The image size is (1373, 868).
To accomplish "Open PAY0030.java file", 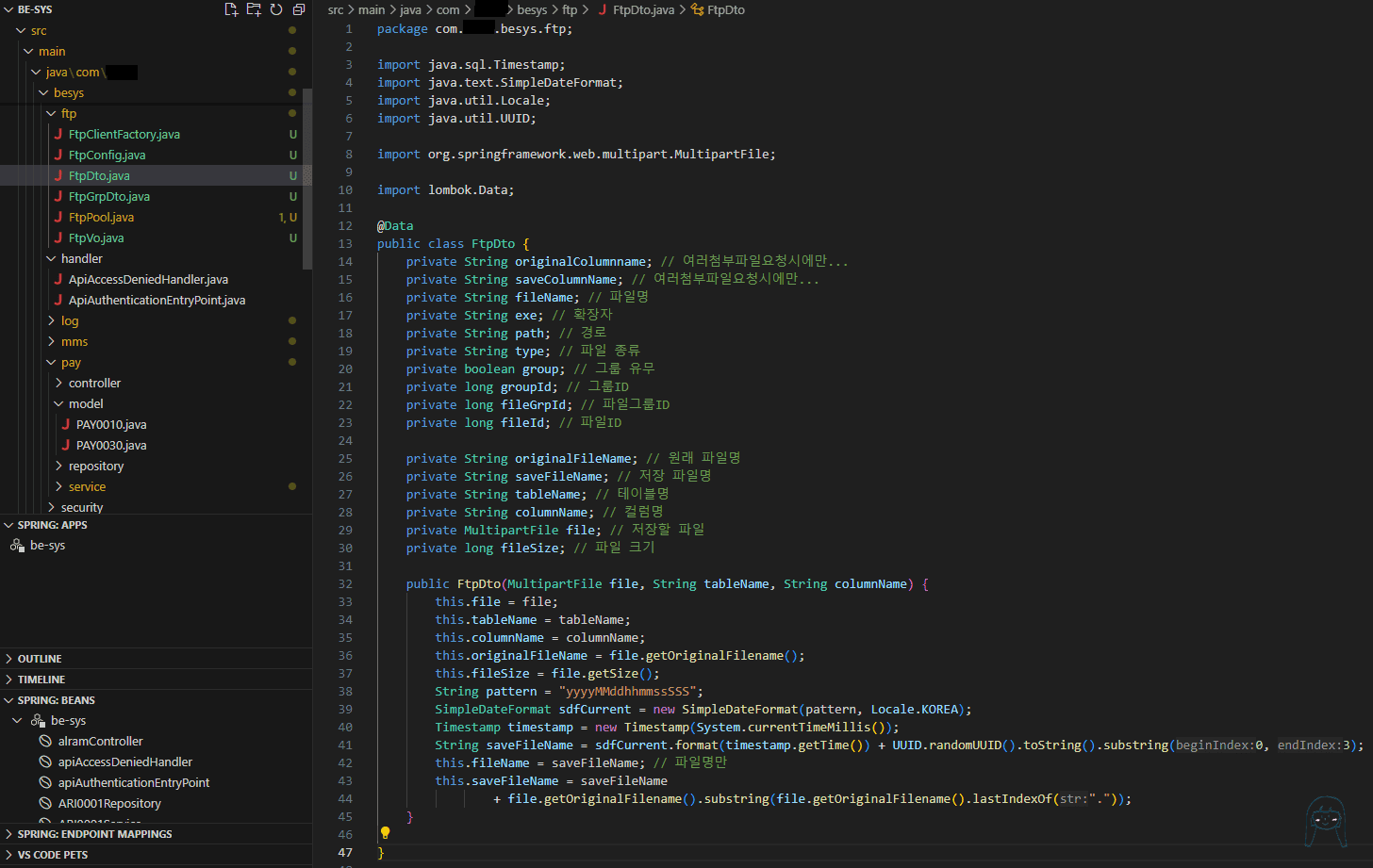I will pyautogui.click(x=111, y=446).
